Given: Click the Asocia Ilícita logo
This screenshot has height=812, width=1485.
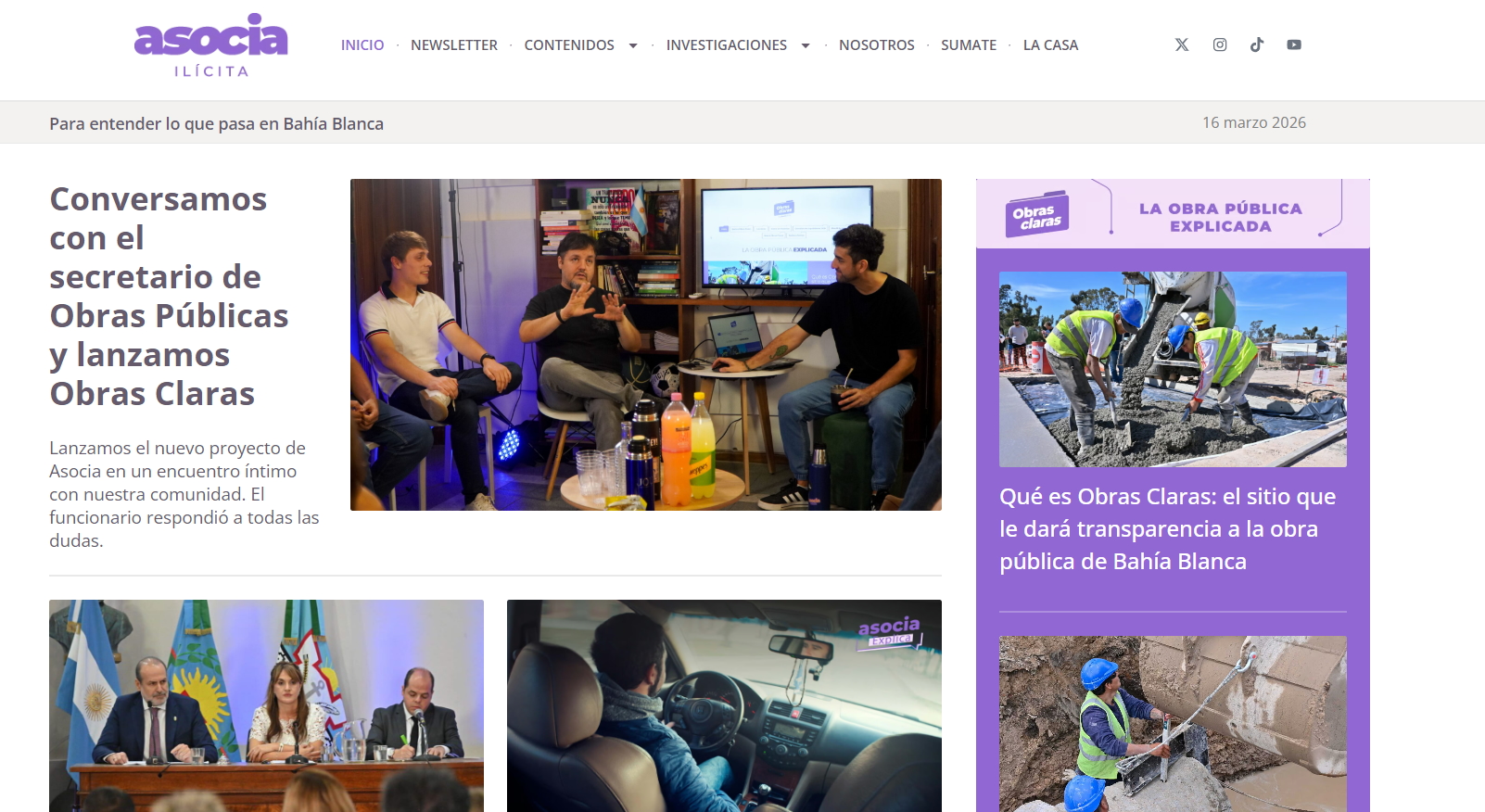Looking at the screenshot, I should pyautogui.click(x=211, y=45).
